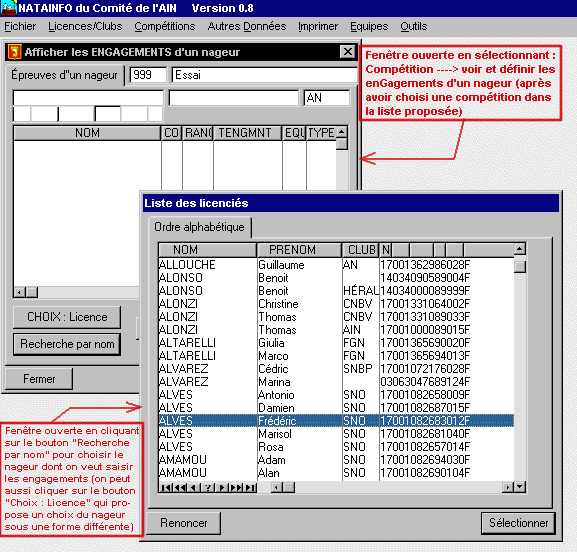The image size is (577, 552).
Task: Click the down arrow of licenciés list scrollbar
Action: pos(520,487)
